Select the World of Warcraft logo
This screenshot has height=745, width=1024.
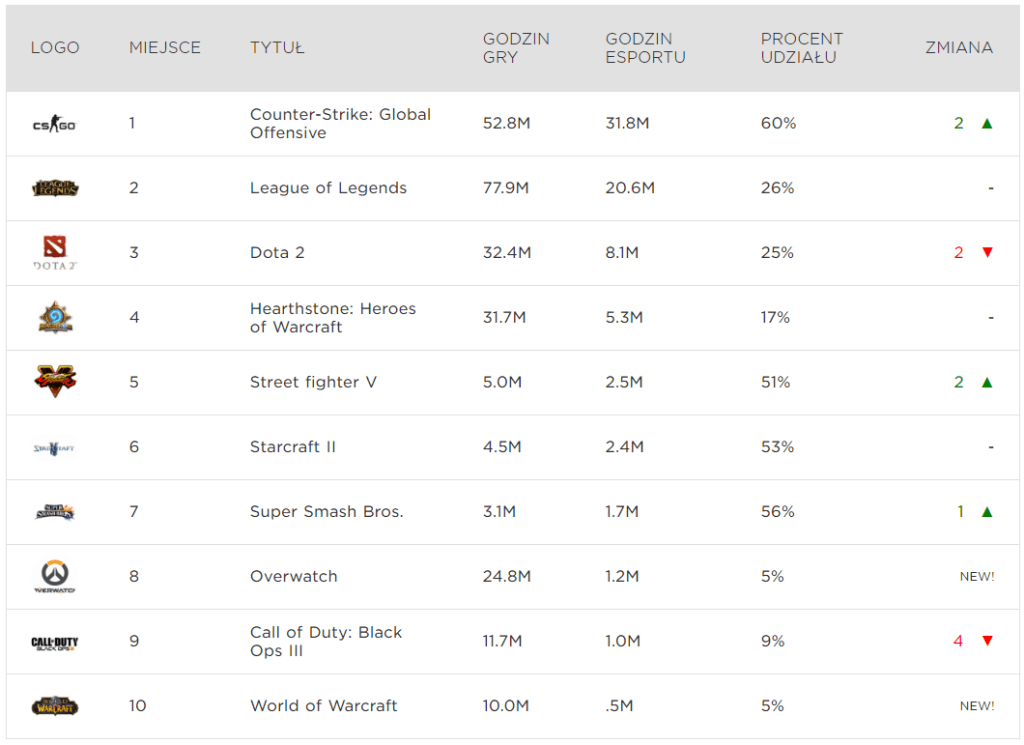(x=55, y=706)
